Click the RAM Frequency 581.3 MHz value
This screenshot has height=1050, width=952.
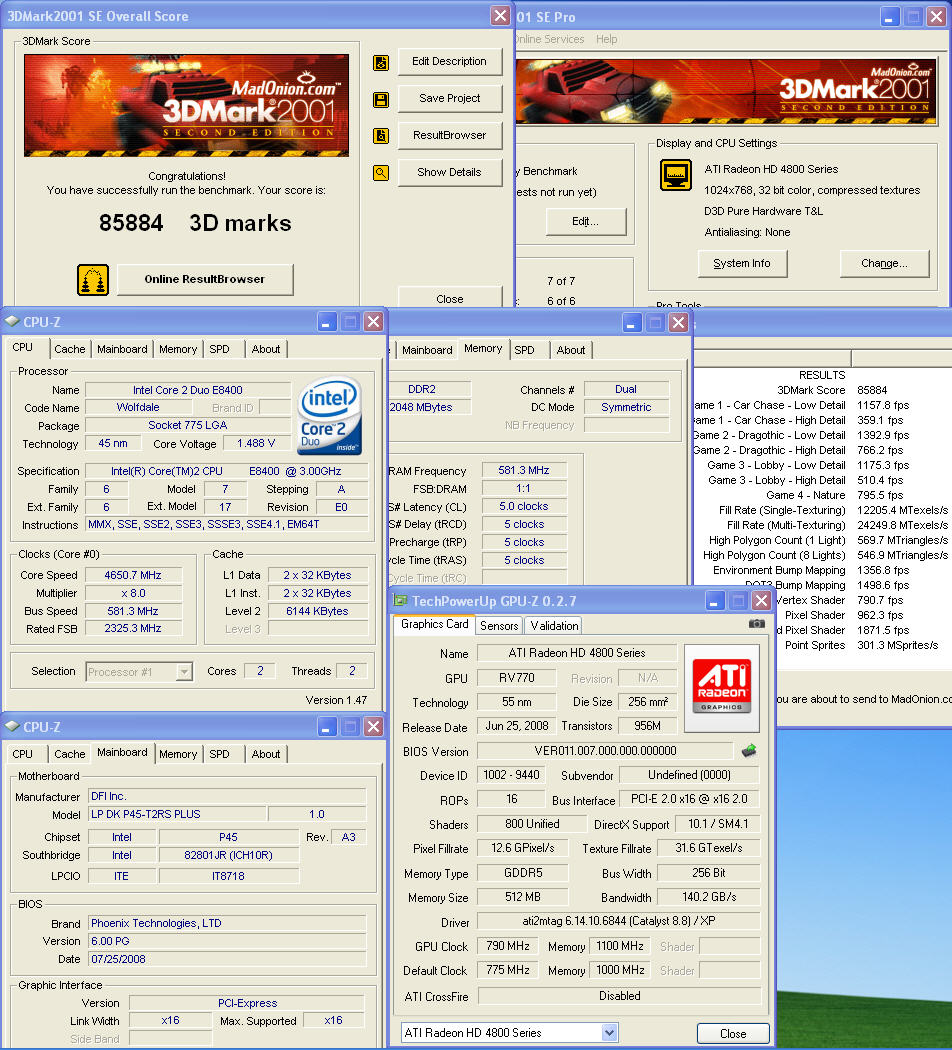point(524,470)
